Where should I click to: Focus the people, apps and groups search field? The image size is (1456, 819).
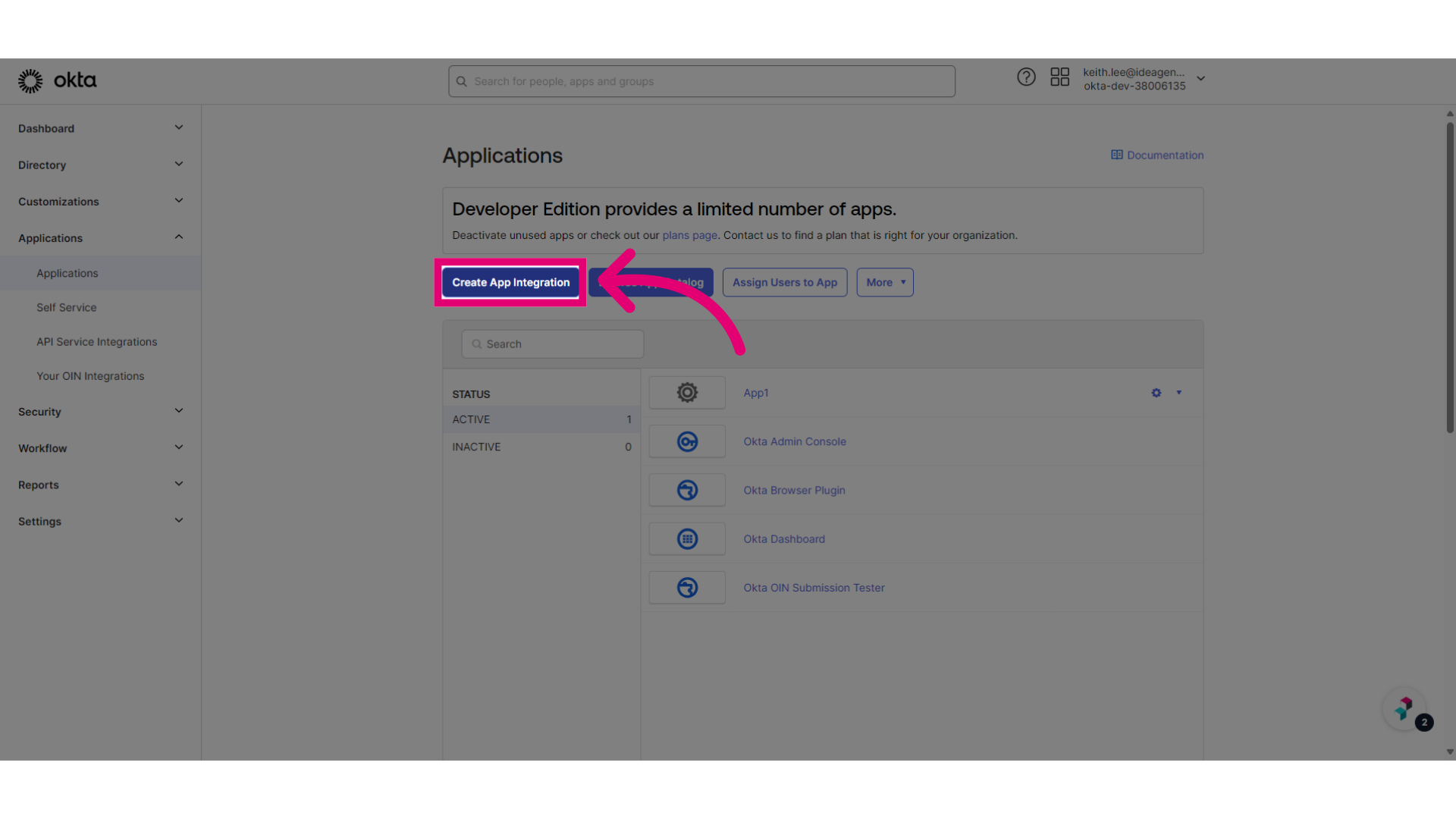701,81
